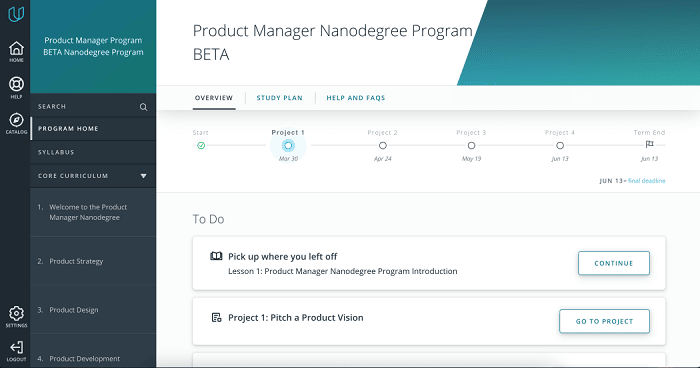Click the Udacity logo icon
This screenshot has height=368, width=700.
pos(16,14)
